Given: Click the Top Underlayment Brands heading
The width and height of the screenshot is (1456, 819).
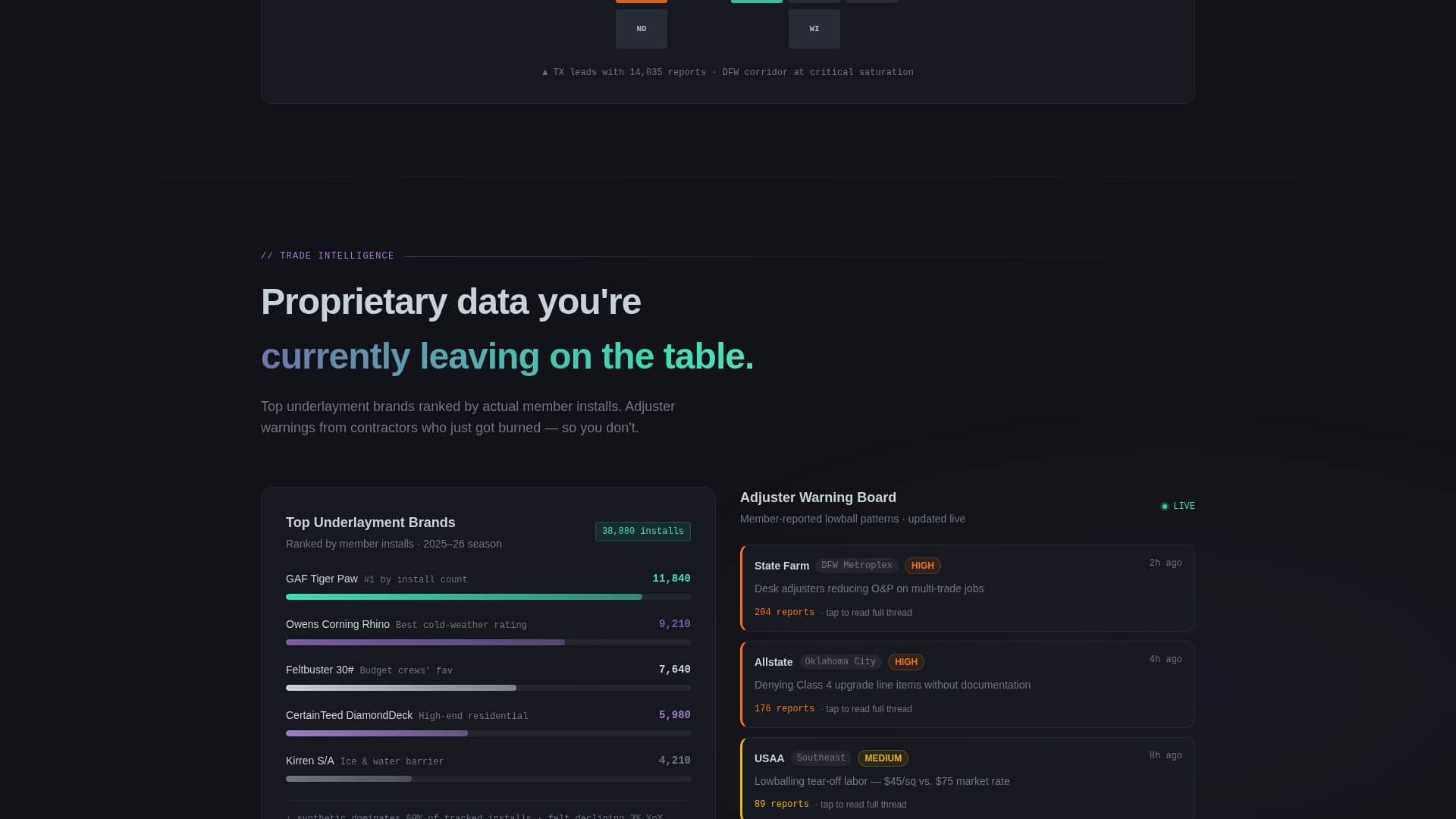Looking at the screenshot, I should (371, 522).
